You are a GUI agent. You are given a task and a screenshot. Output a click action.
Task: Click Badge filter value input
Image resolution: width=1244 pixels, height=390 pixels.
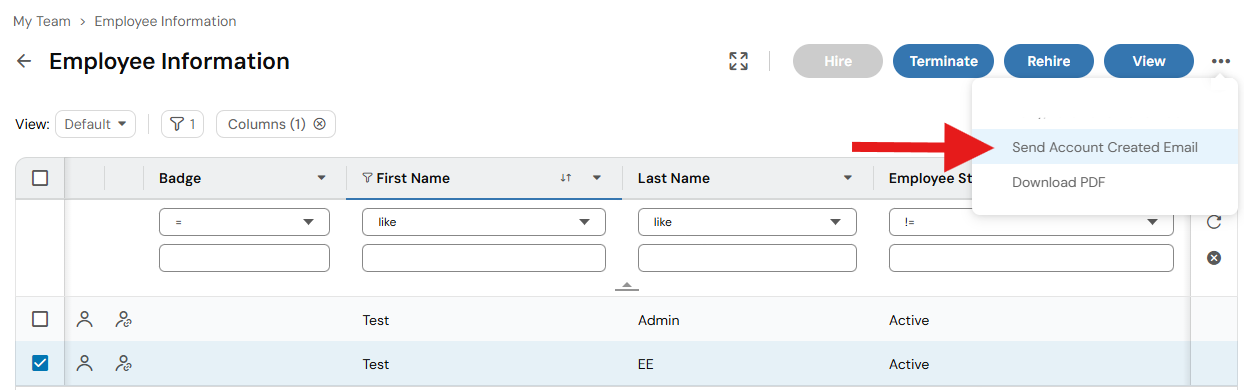pyautogui.click(x=244, y=258)
